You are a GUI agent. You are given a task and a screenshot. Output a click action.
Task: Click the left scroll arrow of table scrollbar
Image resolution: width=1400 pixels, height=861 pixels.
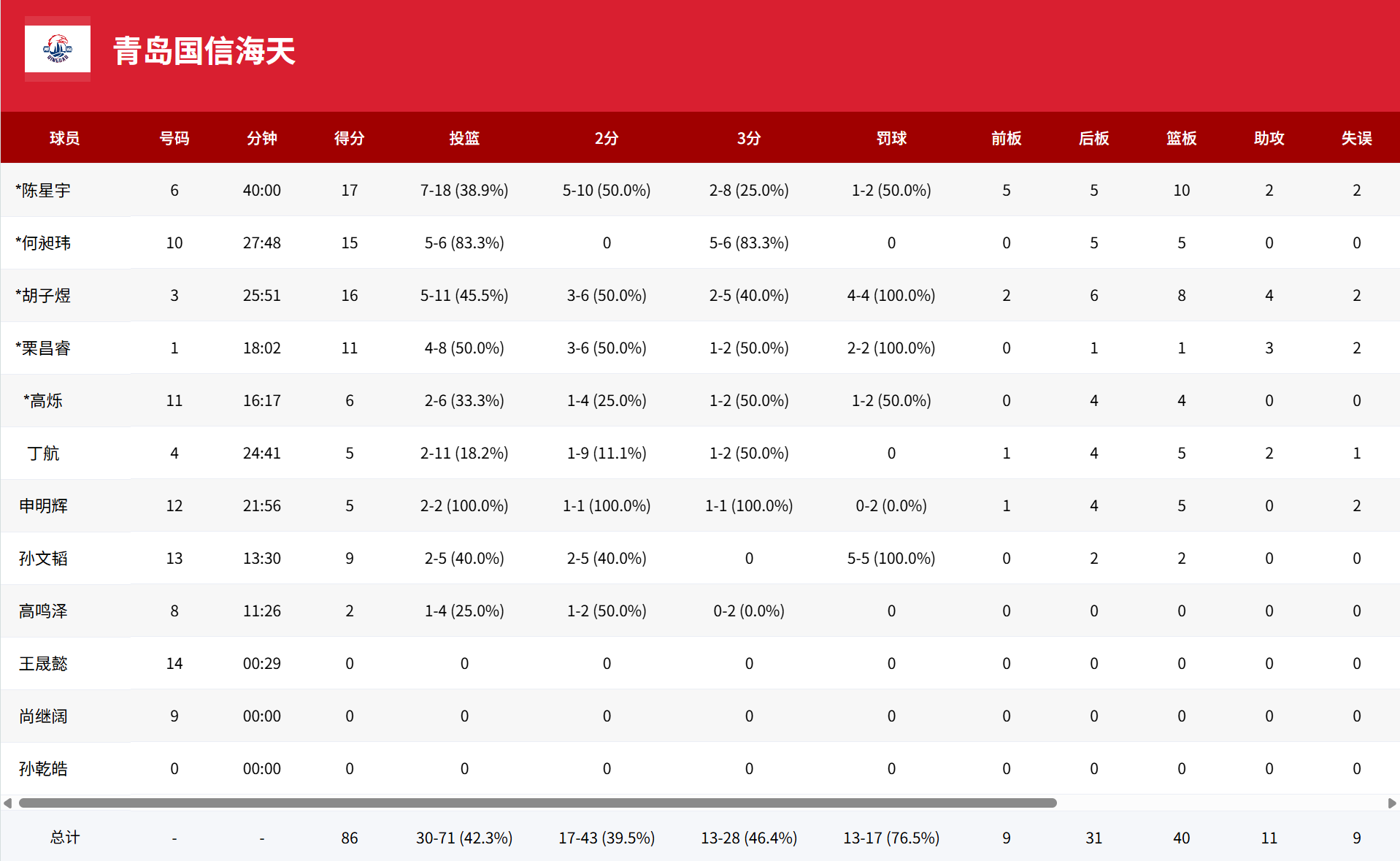8,803
